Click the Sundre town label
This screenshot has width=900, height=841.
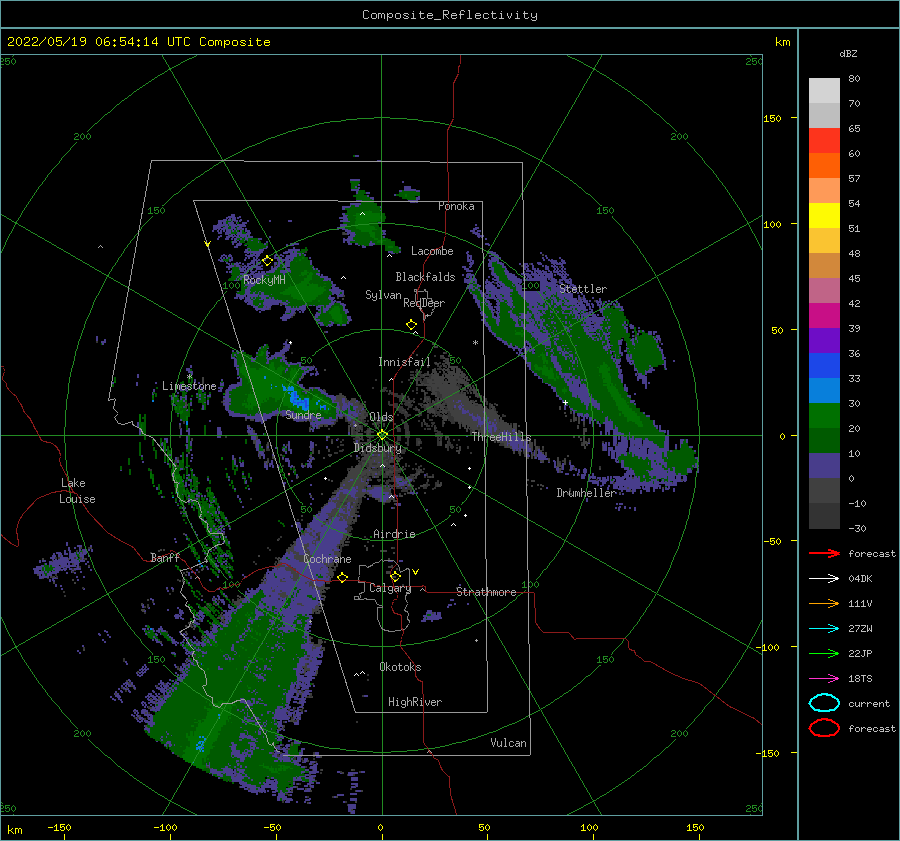304,414
